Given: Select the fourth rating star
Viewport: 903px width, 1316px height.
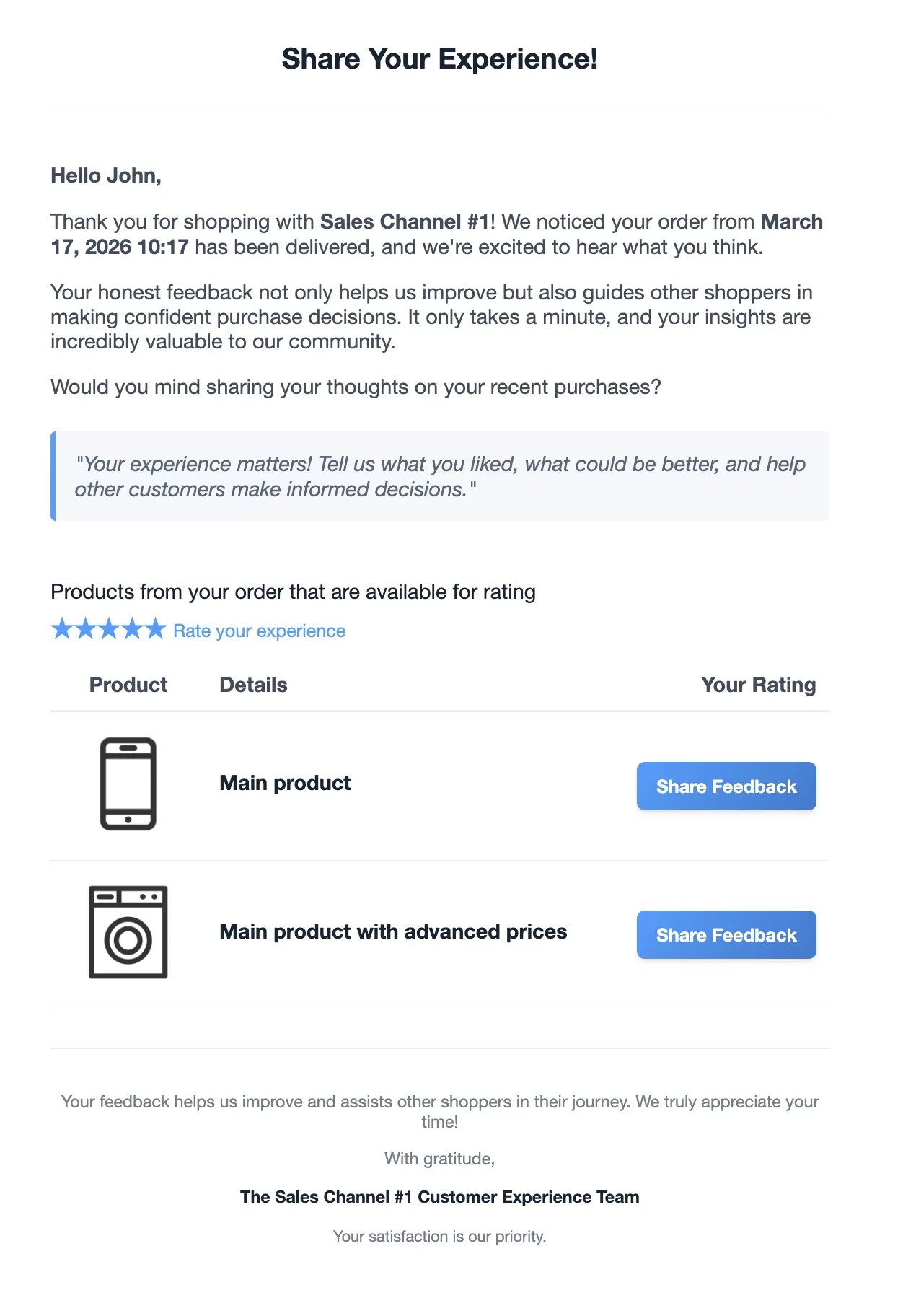Looking at the screenshot, I should click(132, 629).
